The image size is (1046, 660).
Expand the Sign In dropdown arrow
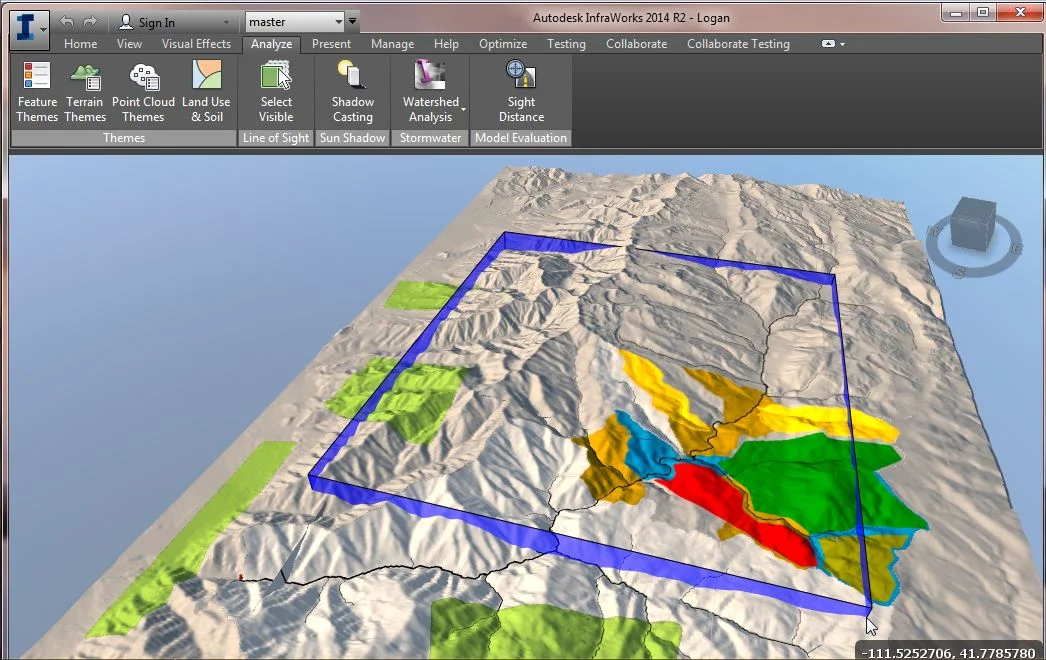coord(226,23)
